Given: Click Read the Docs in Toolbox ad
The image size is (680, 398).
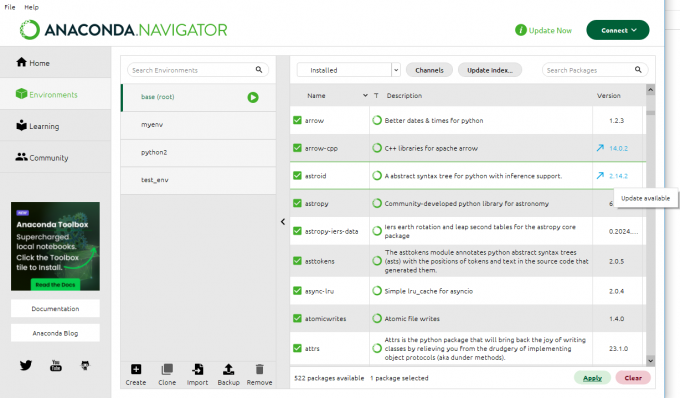Looking at the screenshot, I should point(55,285).
